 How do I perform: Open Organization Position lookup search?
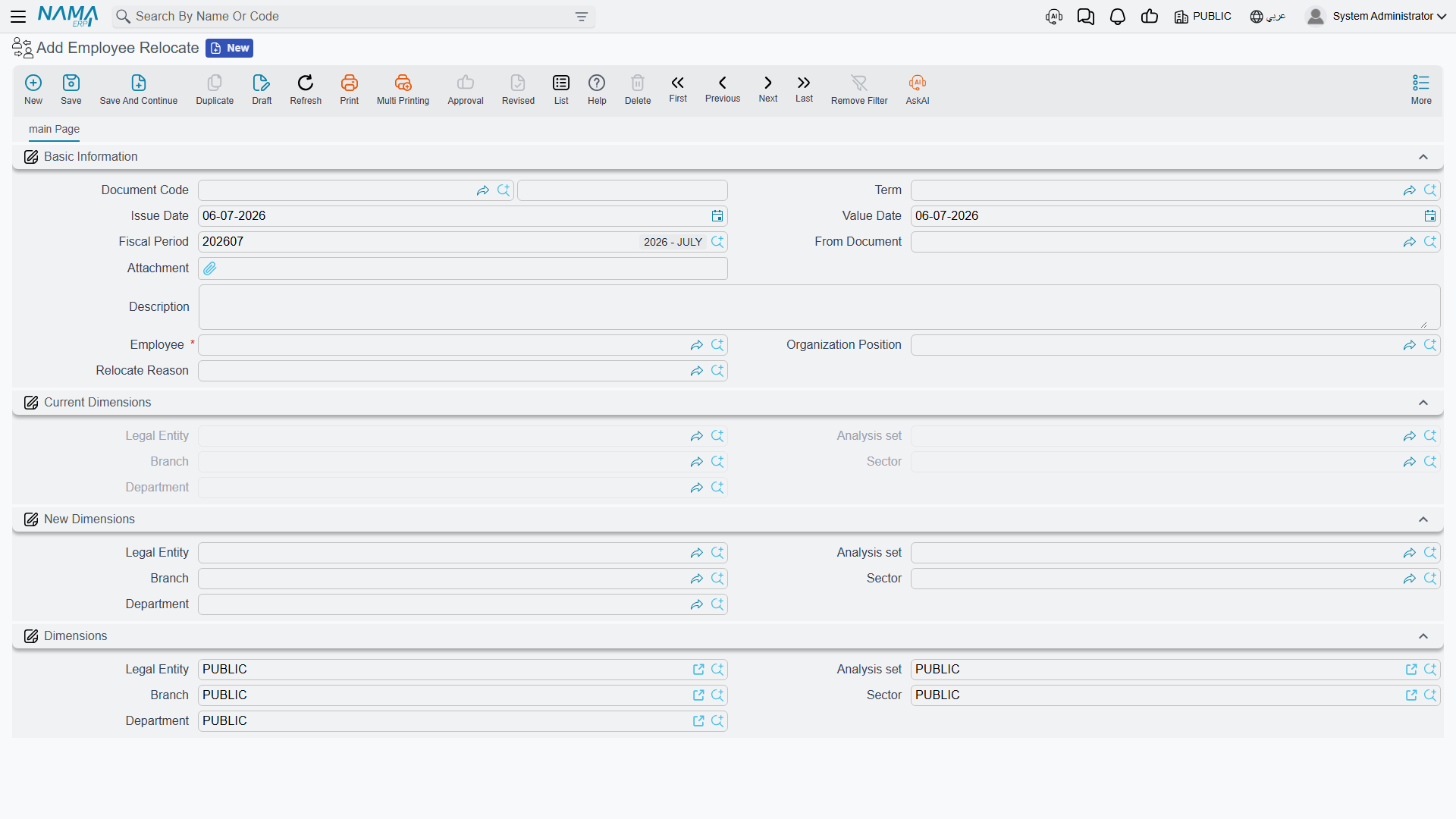1430,345
